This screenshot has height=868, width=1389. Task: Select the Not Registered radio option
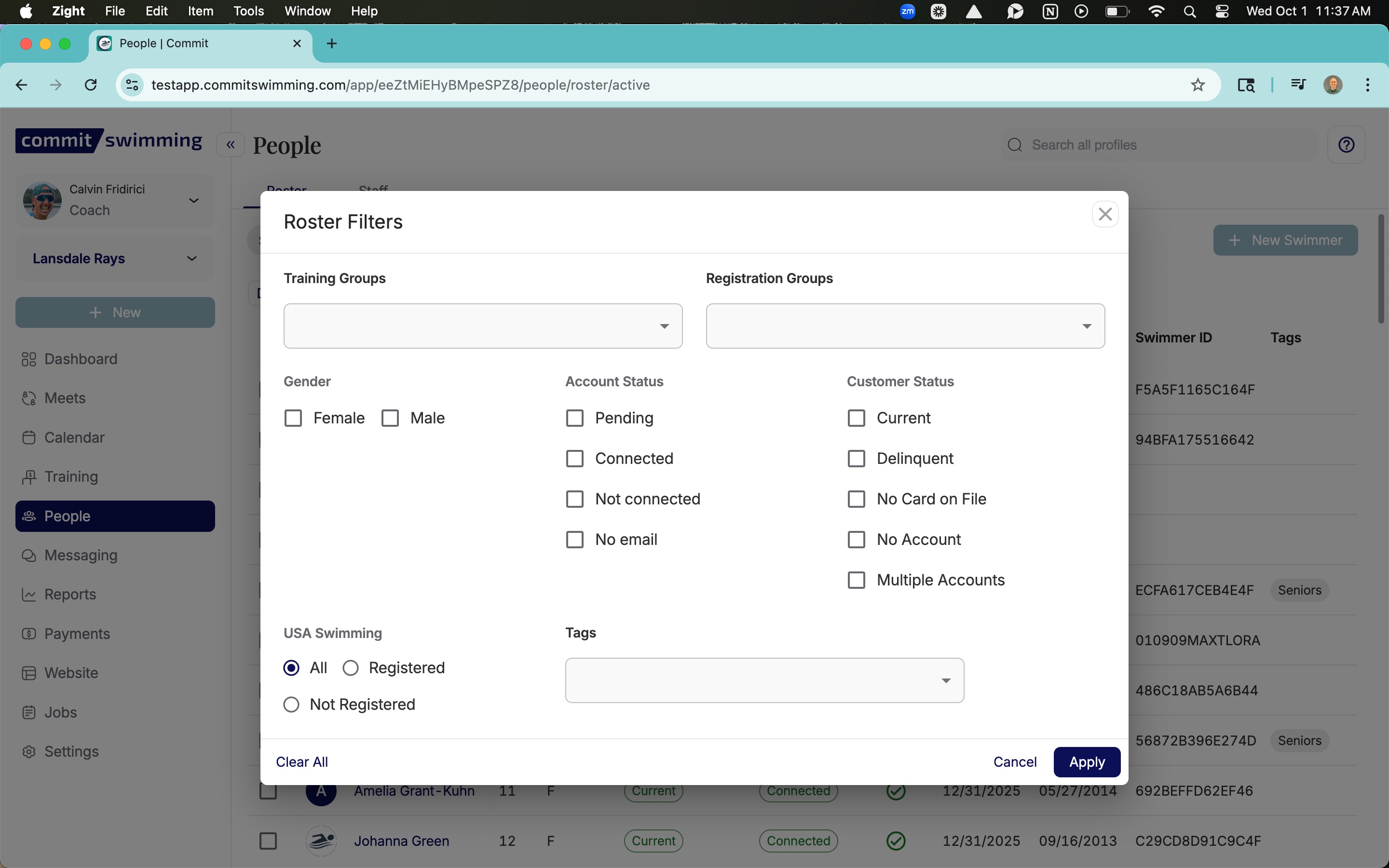coord(292,705)
